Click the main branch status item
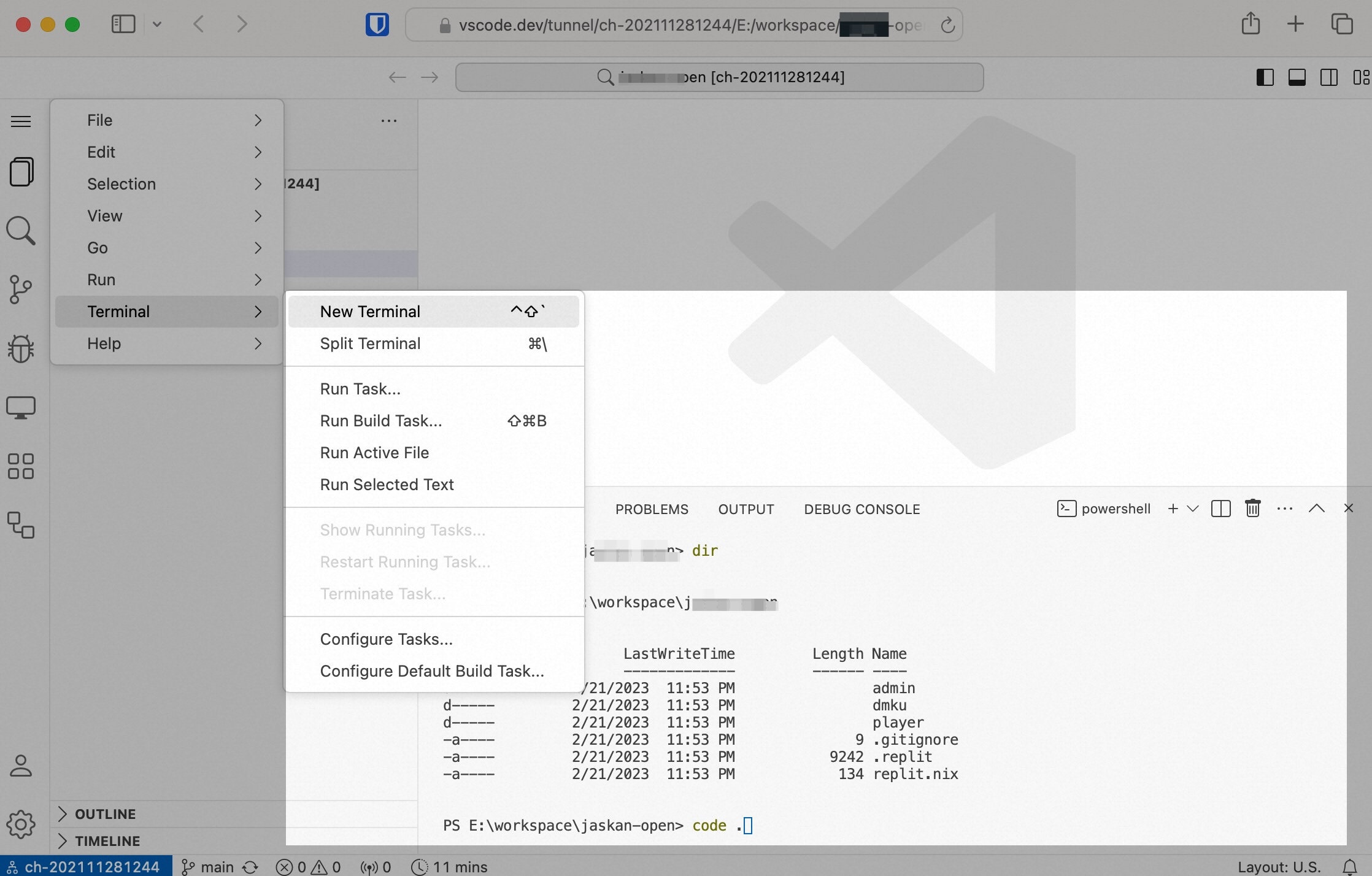Screen dimensions: 1372x876 pos(209,867)
